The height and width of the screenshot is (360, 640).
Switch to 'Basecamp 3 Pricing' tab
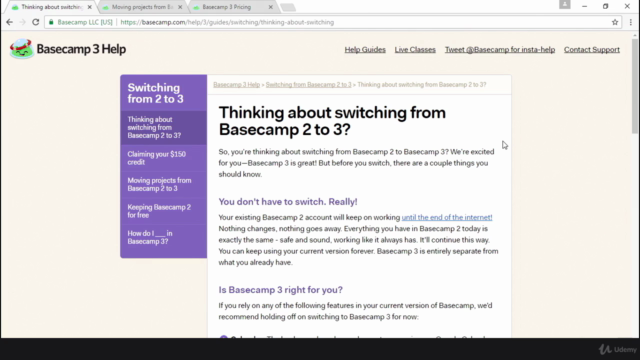[233, 7]
